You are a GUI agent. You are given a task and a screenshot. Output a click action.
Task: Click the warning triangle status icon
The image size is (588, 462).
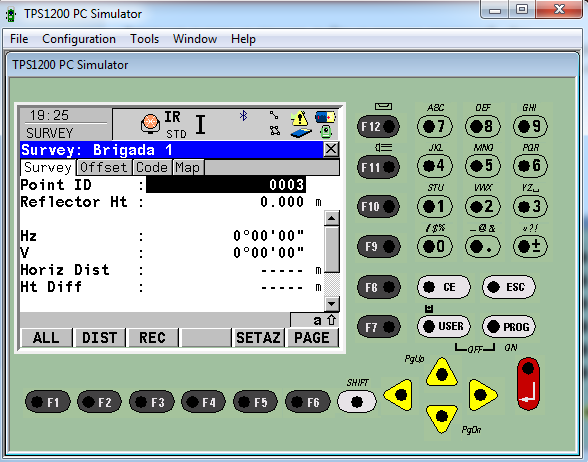tap(299, 118)
